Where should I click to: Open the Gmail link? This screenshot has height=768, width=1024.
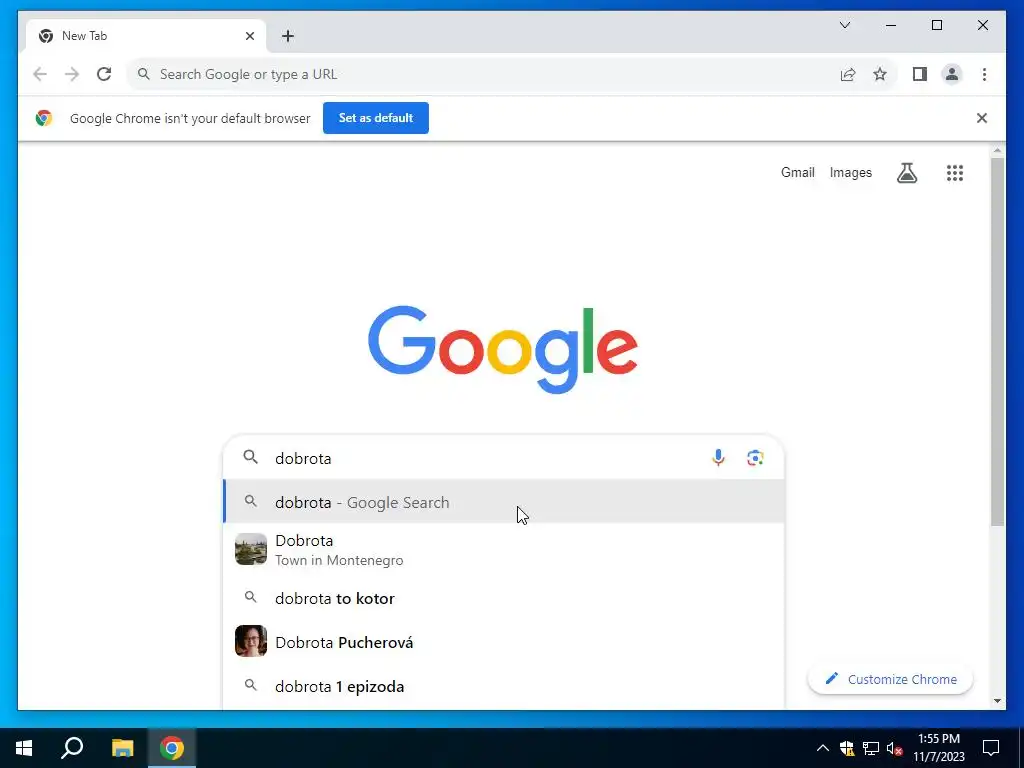[797, 172]
